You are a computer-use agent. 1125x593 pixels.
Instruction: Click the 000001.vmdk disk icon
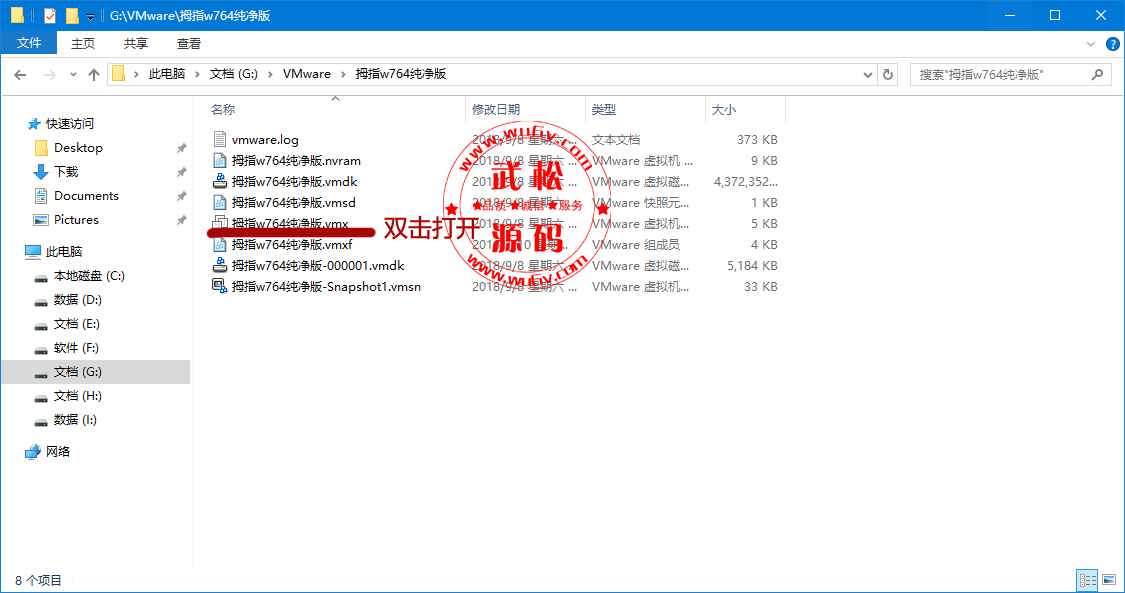coord(220,265)
